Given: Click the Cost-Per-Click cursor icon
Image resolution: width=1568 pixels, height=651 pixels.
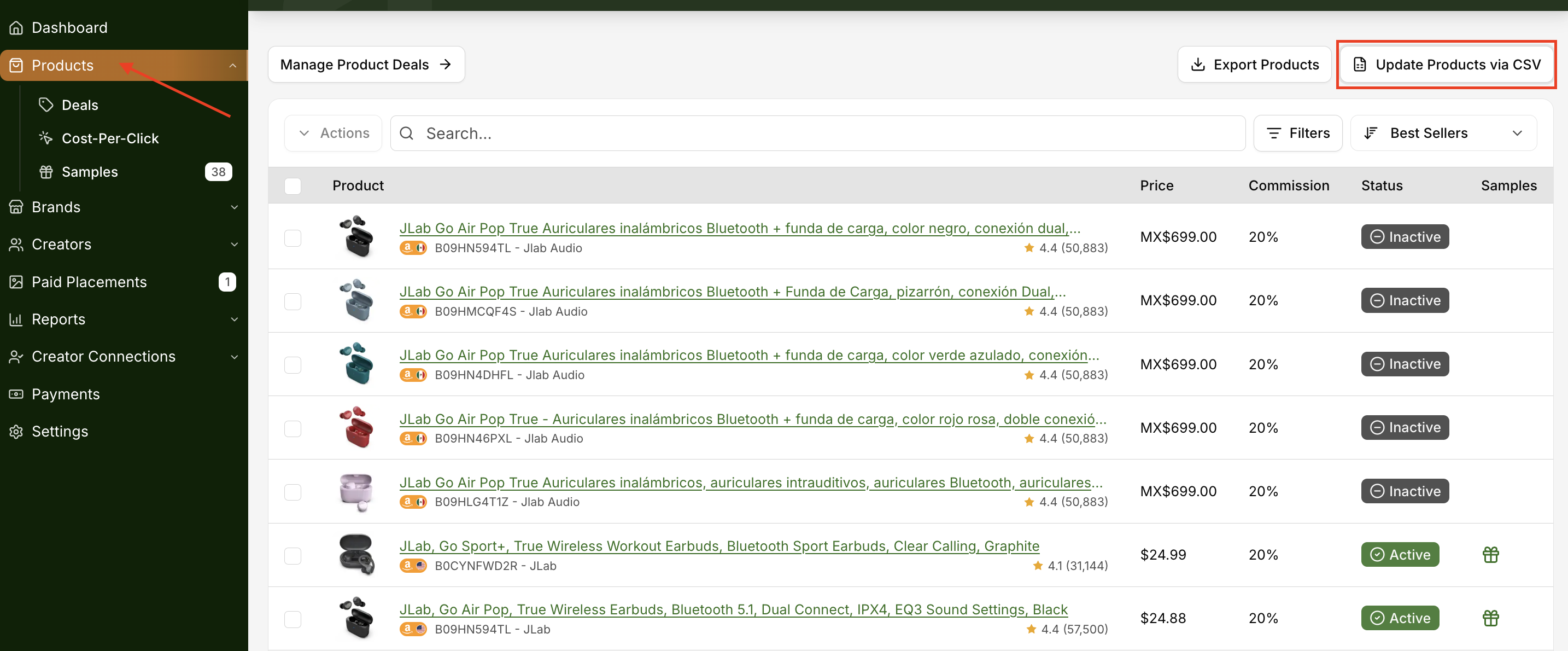Looking at the screenshot, I should [x=46, y=138].
